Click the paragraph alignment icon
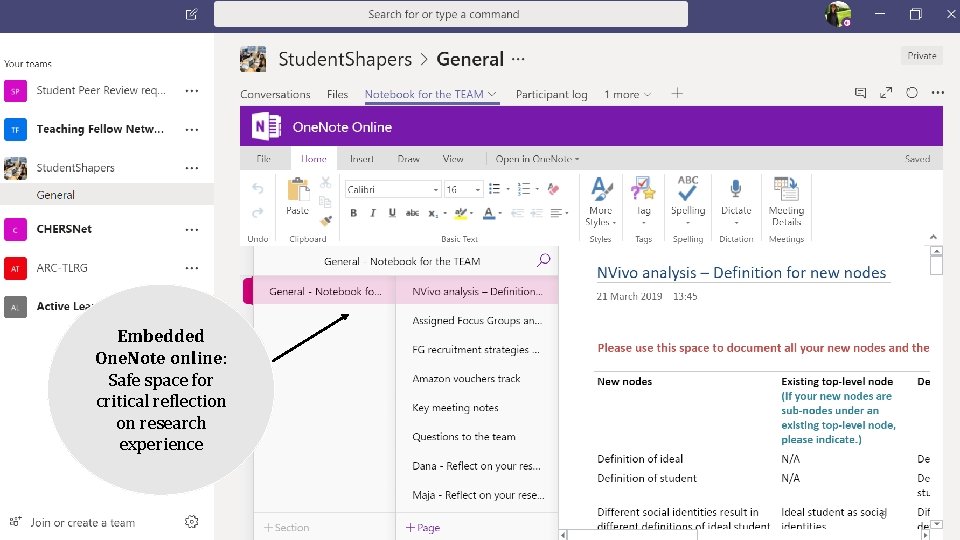 (x=556, y=213)
